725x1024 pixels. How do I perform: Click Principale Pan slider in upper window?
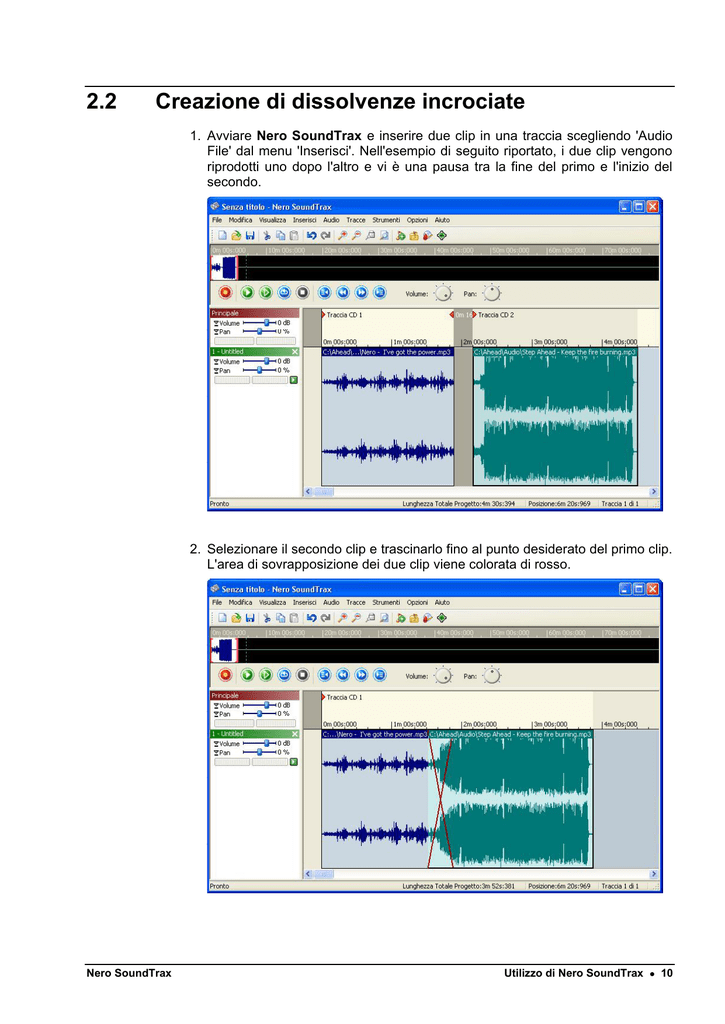pos(259,332)
